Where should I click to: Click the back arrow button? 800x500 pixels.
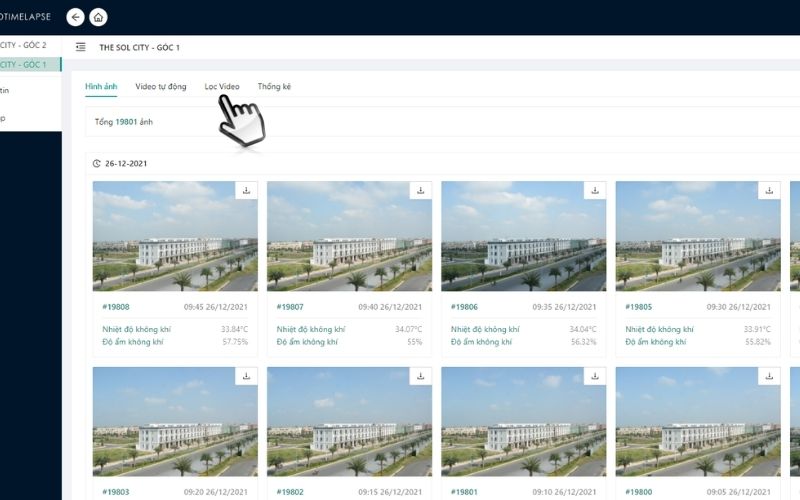point(76,17)
